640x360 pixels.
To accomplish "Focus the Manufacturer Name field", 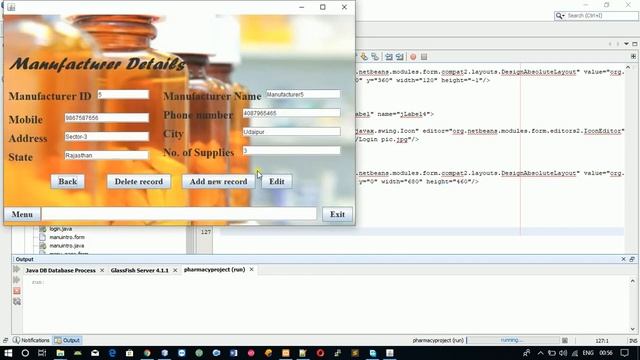I will pyautogui.click(x=303, y=94).
